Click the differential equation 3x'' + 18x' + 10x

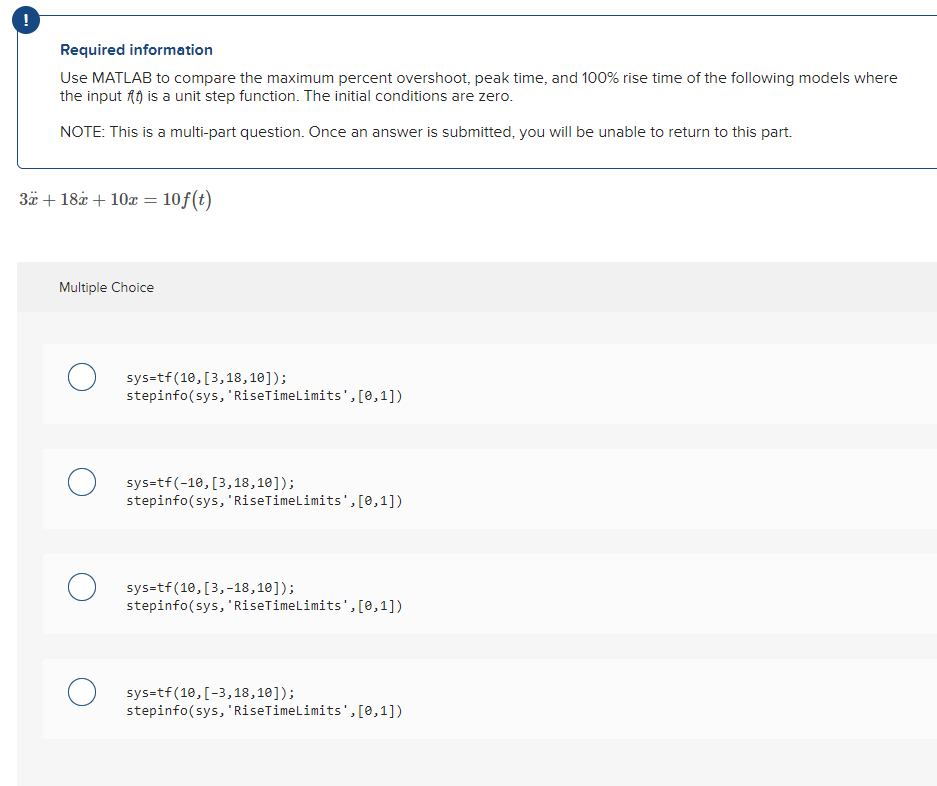pos(115,199)
